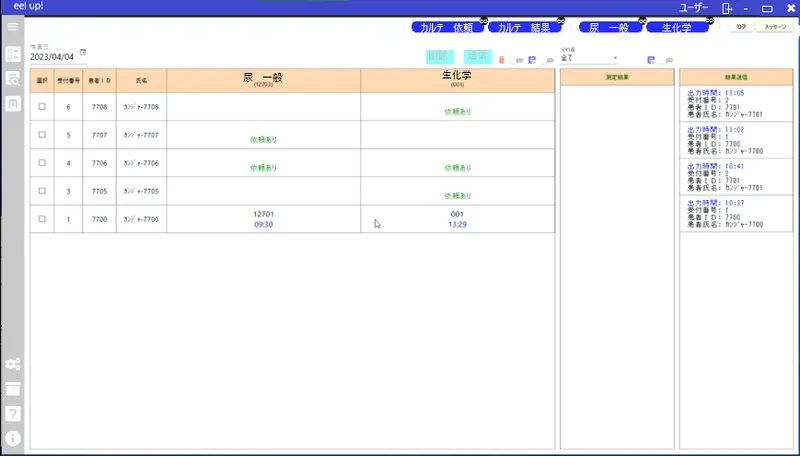Open the search list icon in sidebar
Image resolution: width=800 pixels, height=458 pixels.
point(13,79)
